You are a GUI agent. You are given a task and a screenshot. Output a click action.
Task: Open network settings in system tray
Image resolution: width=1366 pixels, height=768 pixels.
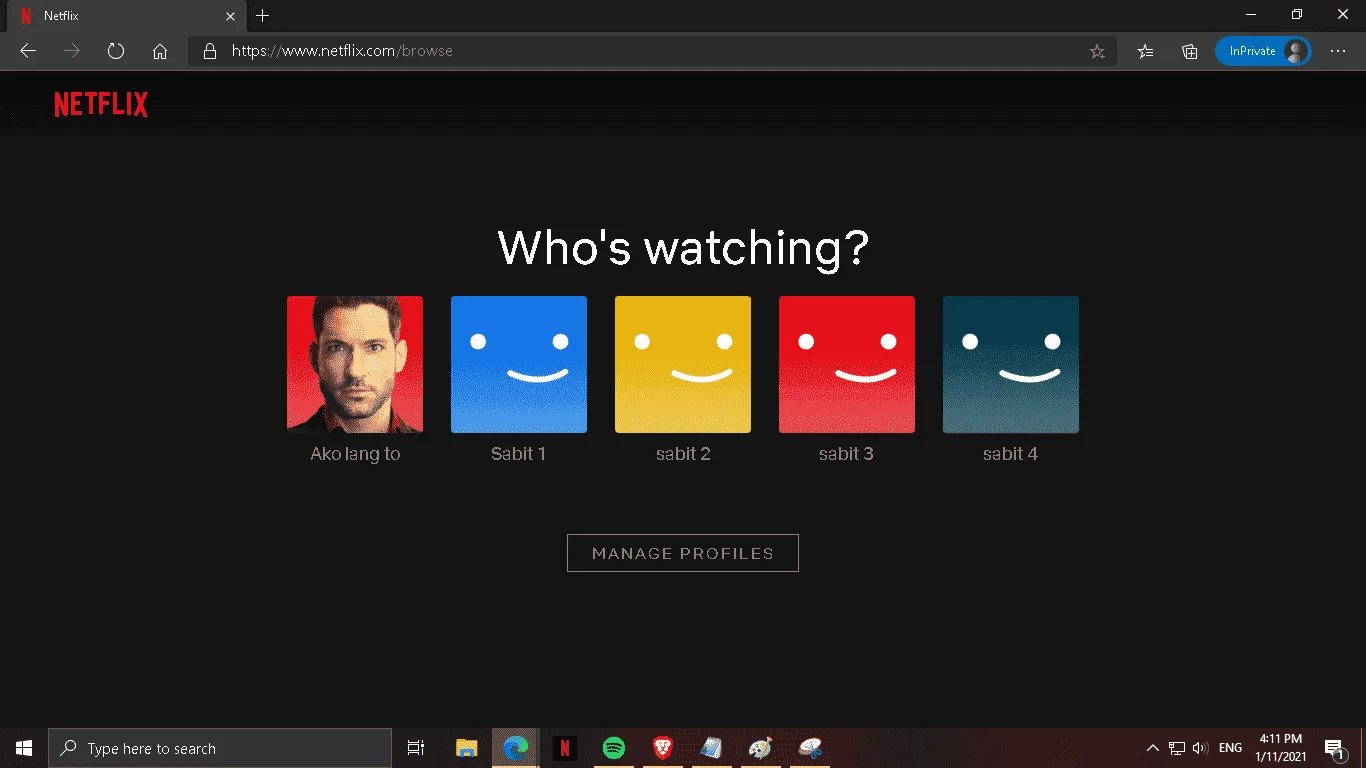(1177, 748)
